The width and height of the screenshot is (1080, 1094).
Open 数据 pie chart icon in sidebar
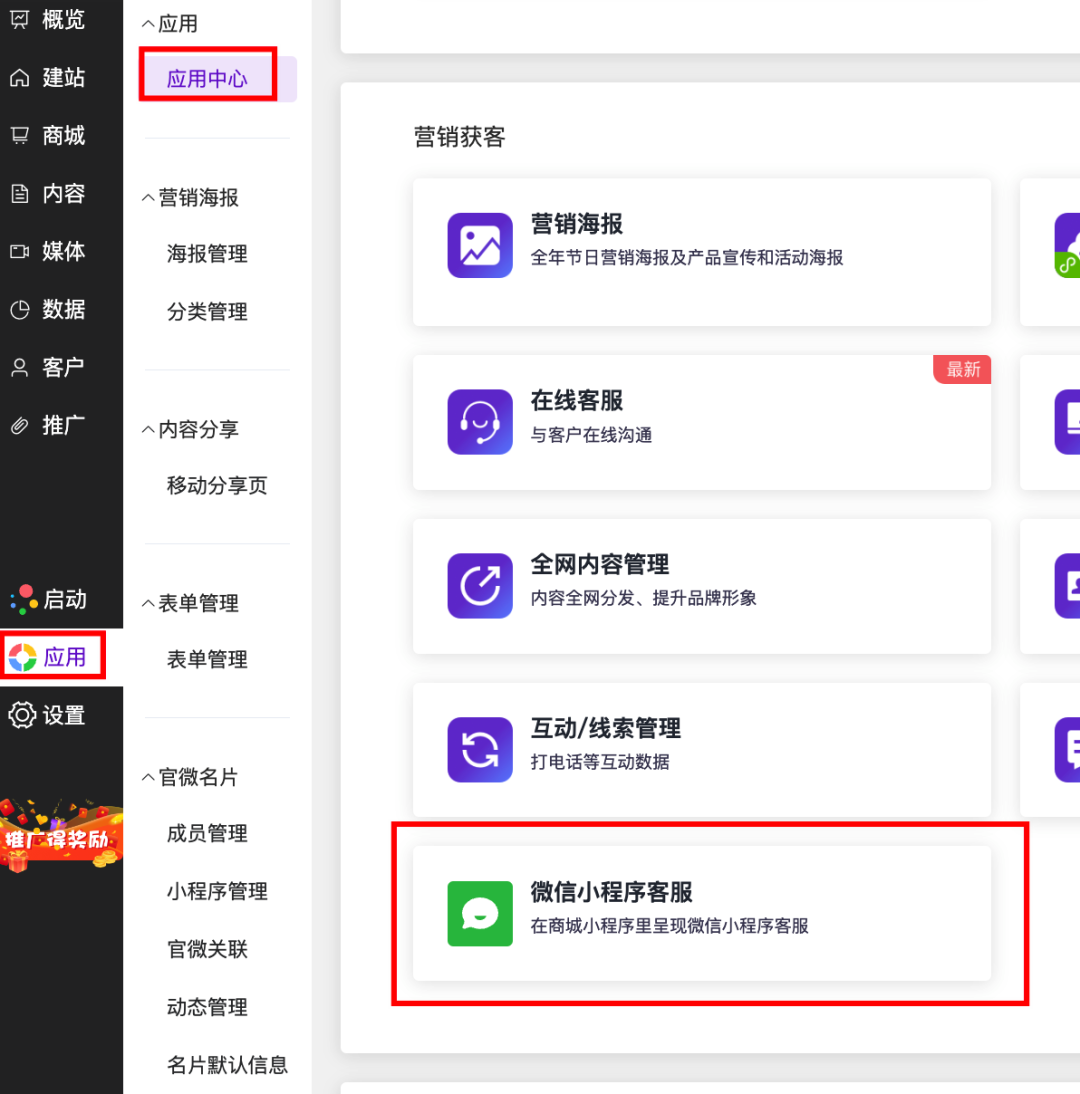click(20, 310)
